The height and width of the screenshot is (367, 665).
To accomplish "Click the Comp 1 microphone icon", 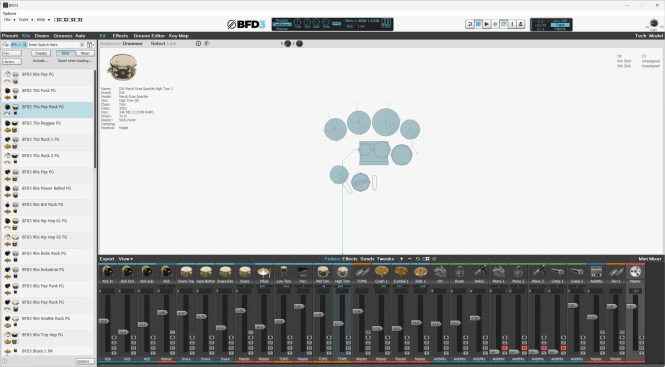I will click(x=557, y=272).
